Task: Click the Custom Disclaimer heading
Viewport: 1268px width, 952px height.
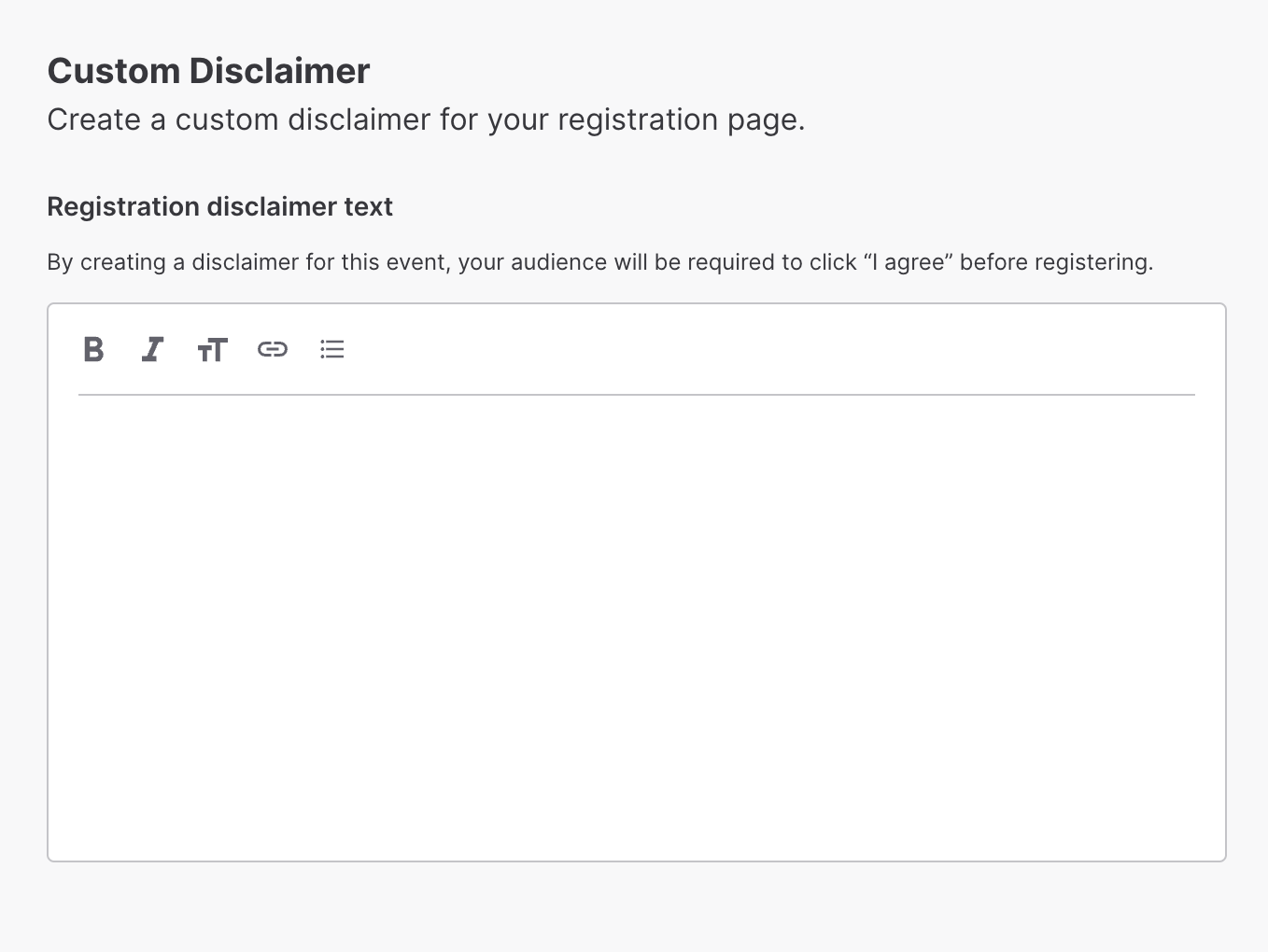Action: click(x=208, y=71)
